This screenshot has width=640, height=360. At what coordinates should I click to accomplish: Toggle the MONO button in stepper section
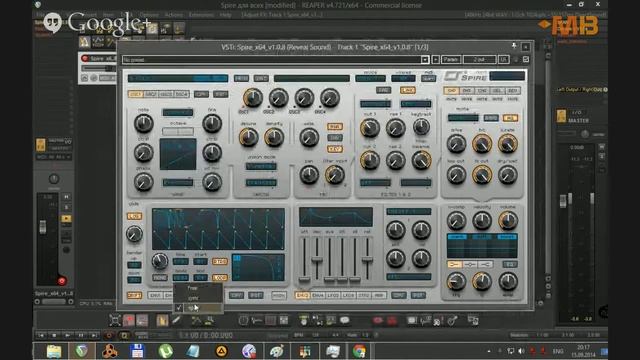[x=160, y=278]
